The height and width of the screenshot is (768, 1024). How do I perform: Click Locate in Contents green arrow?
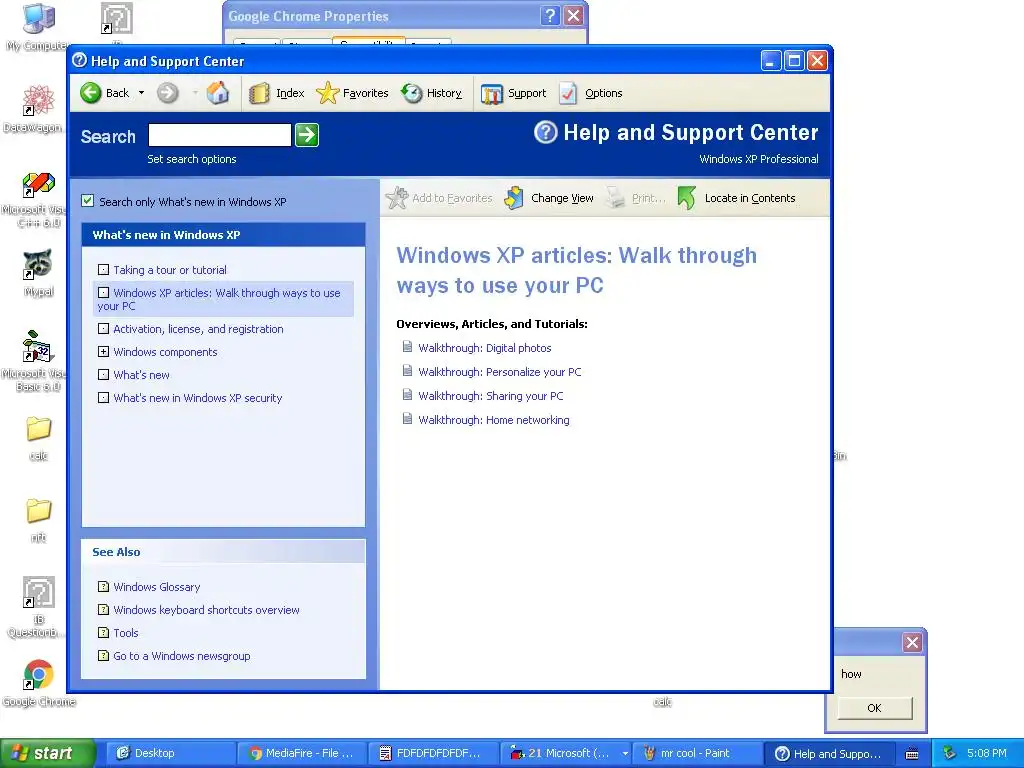[686, 198]
